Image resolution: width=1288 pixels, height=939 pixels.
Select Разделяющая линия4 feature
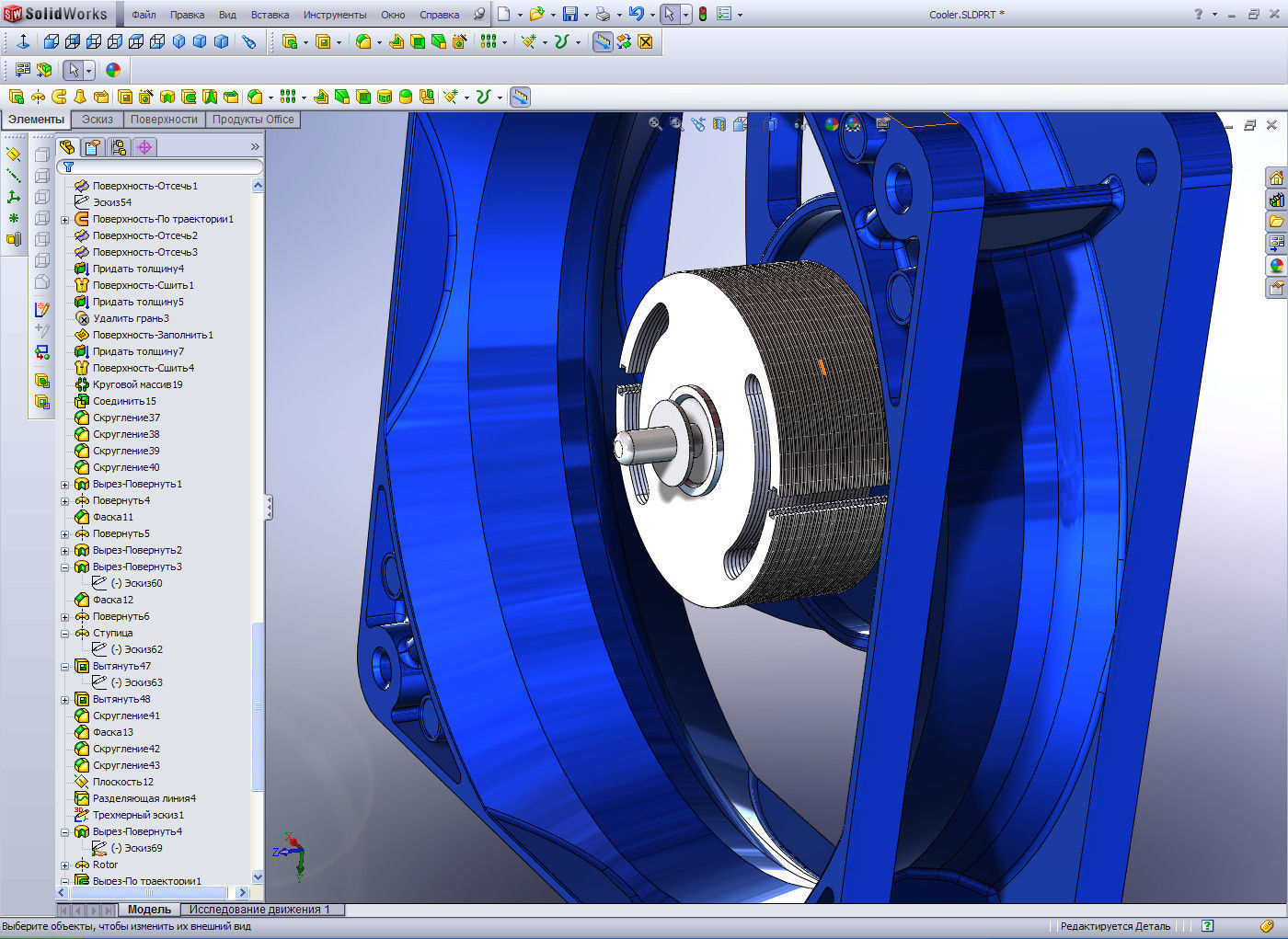(144, 798)
